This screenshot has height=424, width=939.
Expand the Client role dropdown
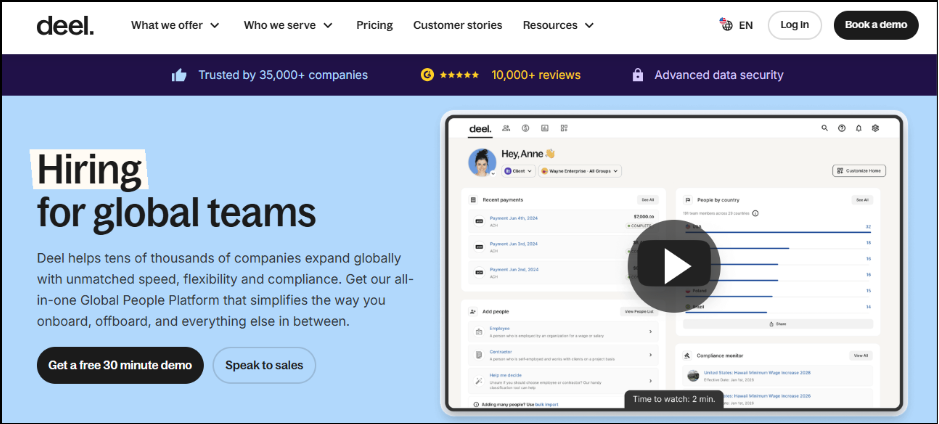[x=518, y=171]
